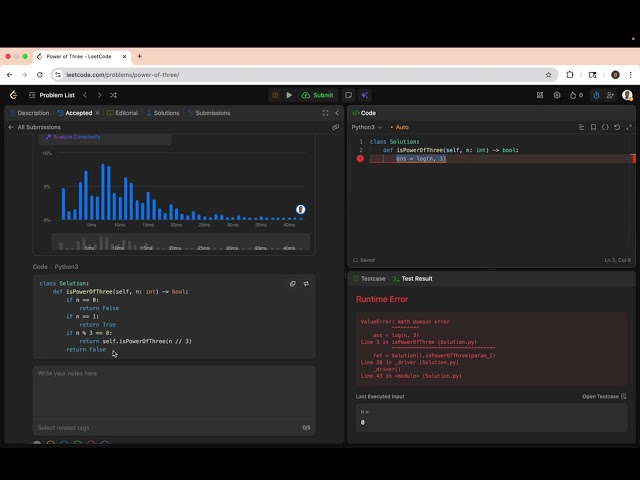Reset code to default icon

(x=617, y=127)
